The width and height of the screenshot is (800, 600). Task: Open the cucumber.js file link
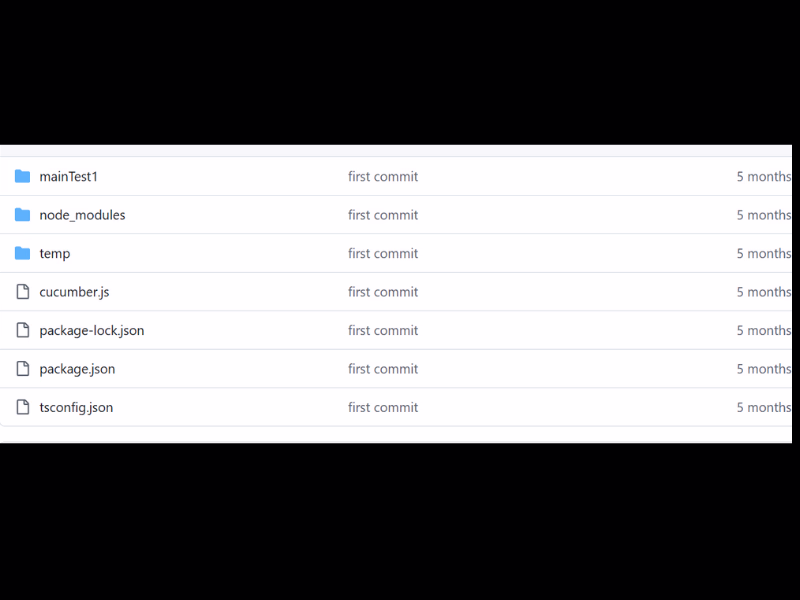(74, 292)
